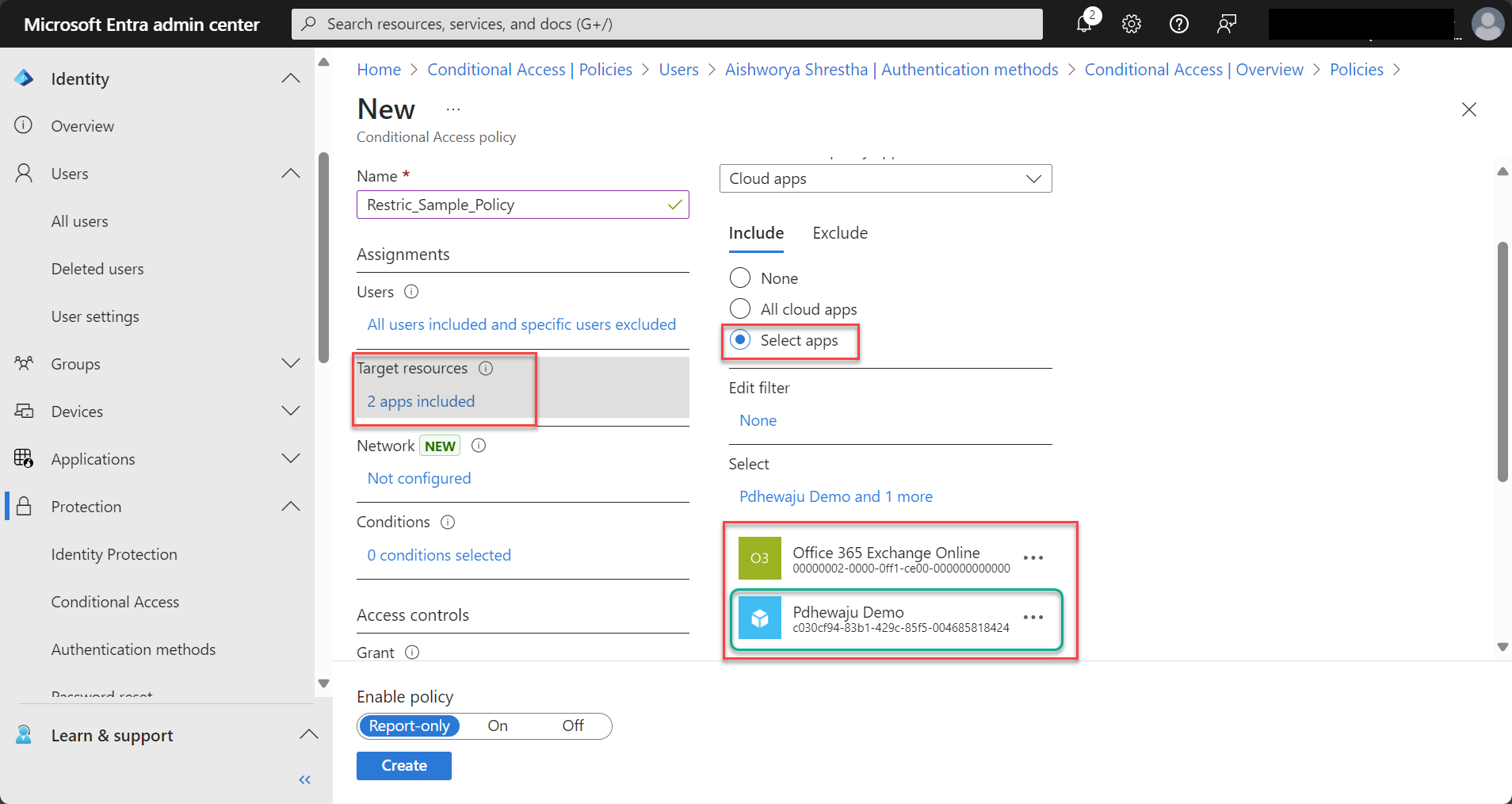1512x804 pixels.
Task: Collapse the sidebar with double chevron icon
Action: 305,780
